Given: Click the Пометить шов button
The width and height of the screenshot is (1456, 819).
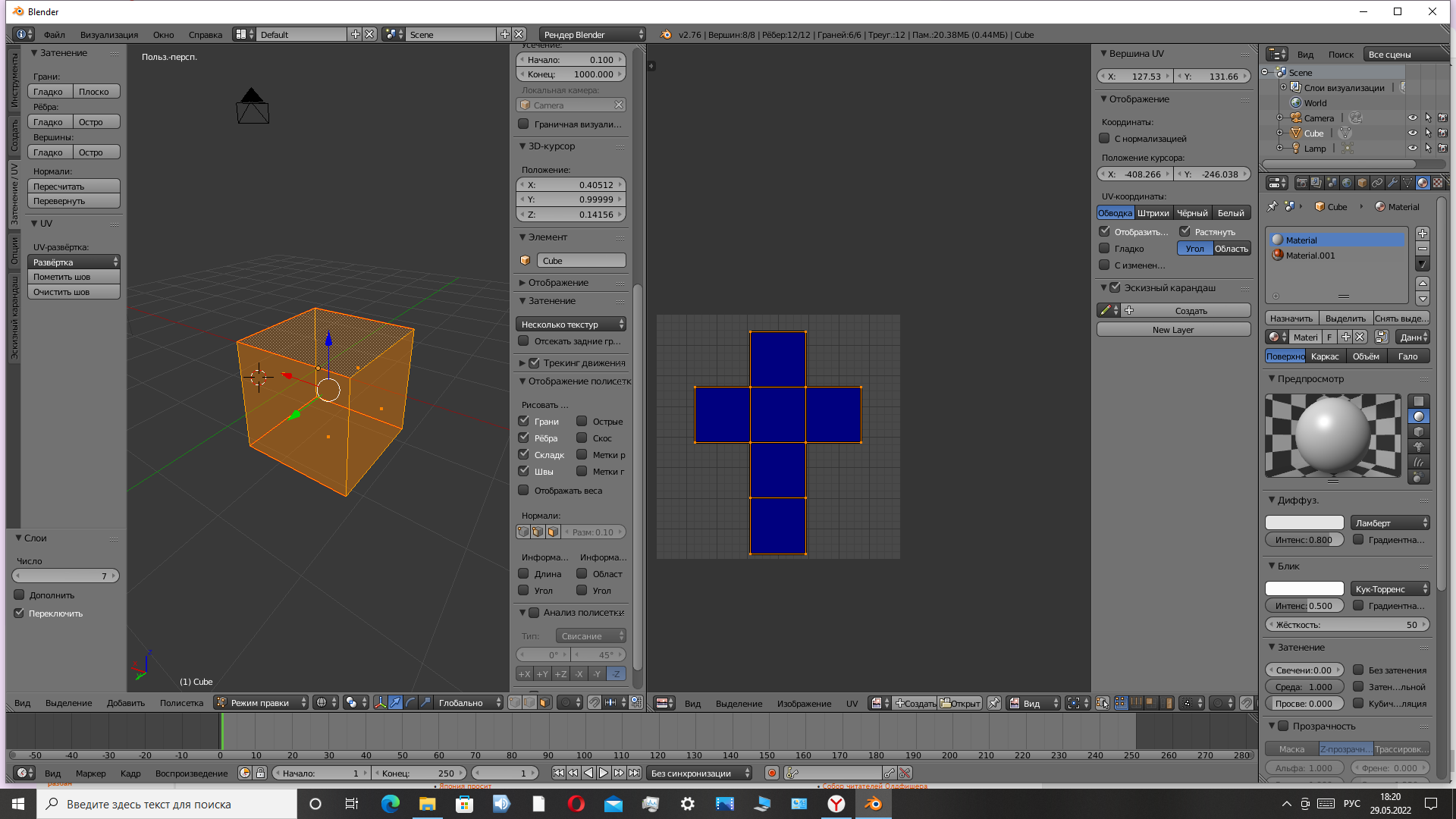Looking at the screenshot, I should pos(74,277).
